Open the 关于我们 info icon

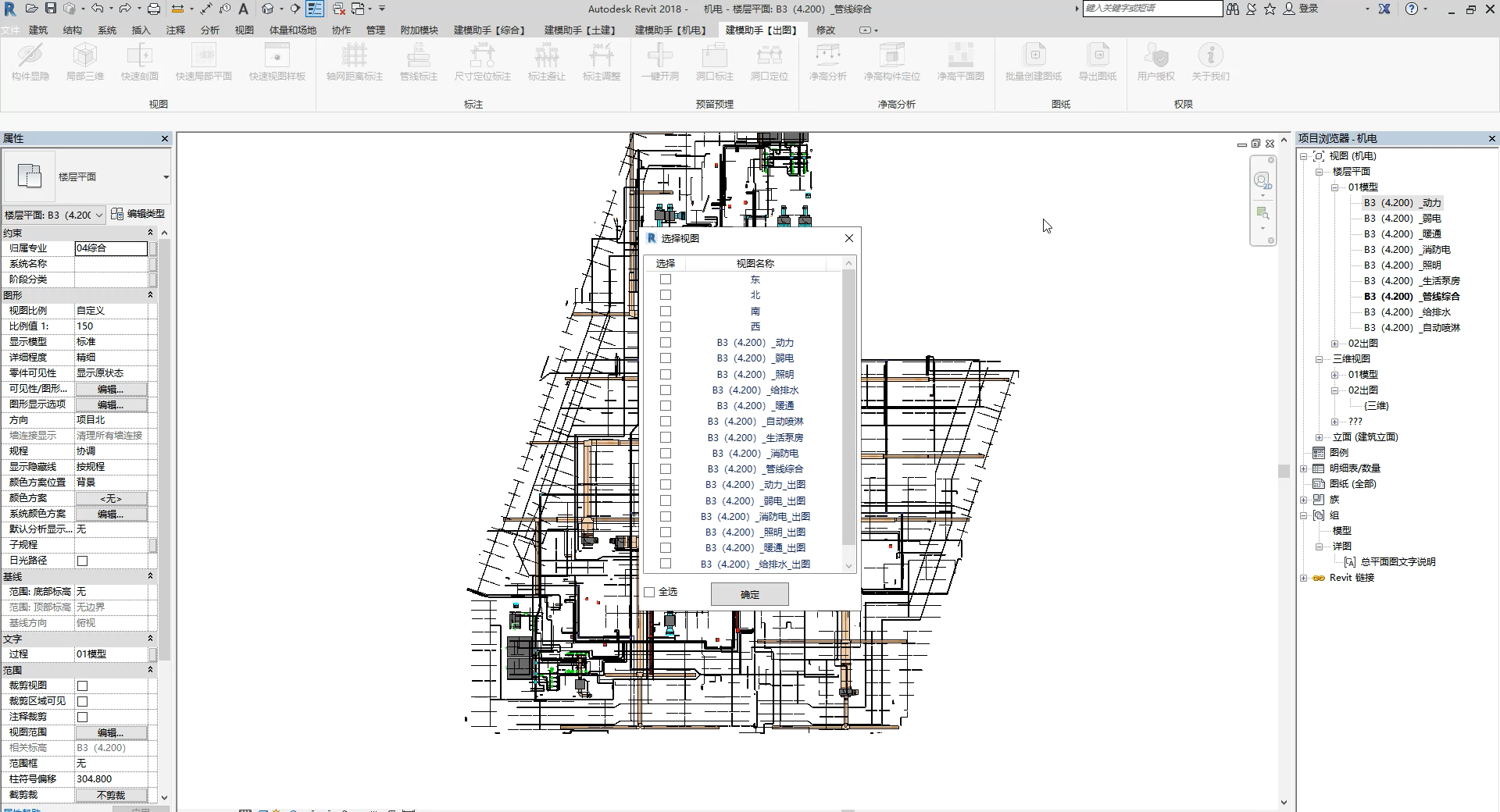click(x=1210, y=56)
